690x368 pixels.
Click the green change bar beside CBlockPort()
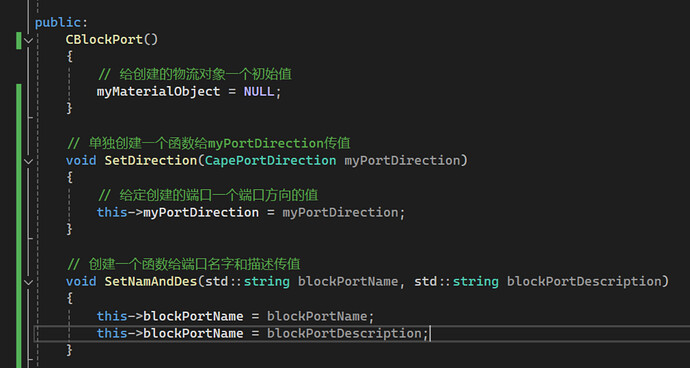(18, 40)
